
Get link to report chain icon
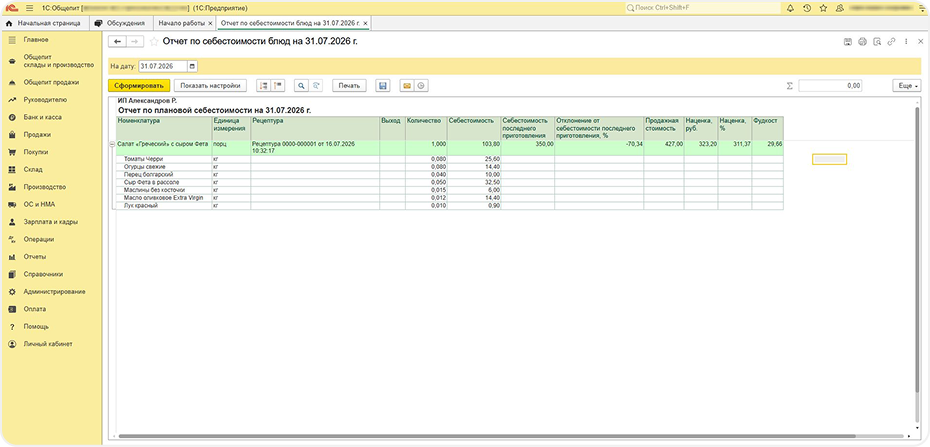[x=891, y=41]
